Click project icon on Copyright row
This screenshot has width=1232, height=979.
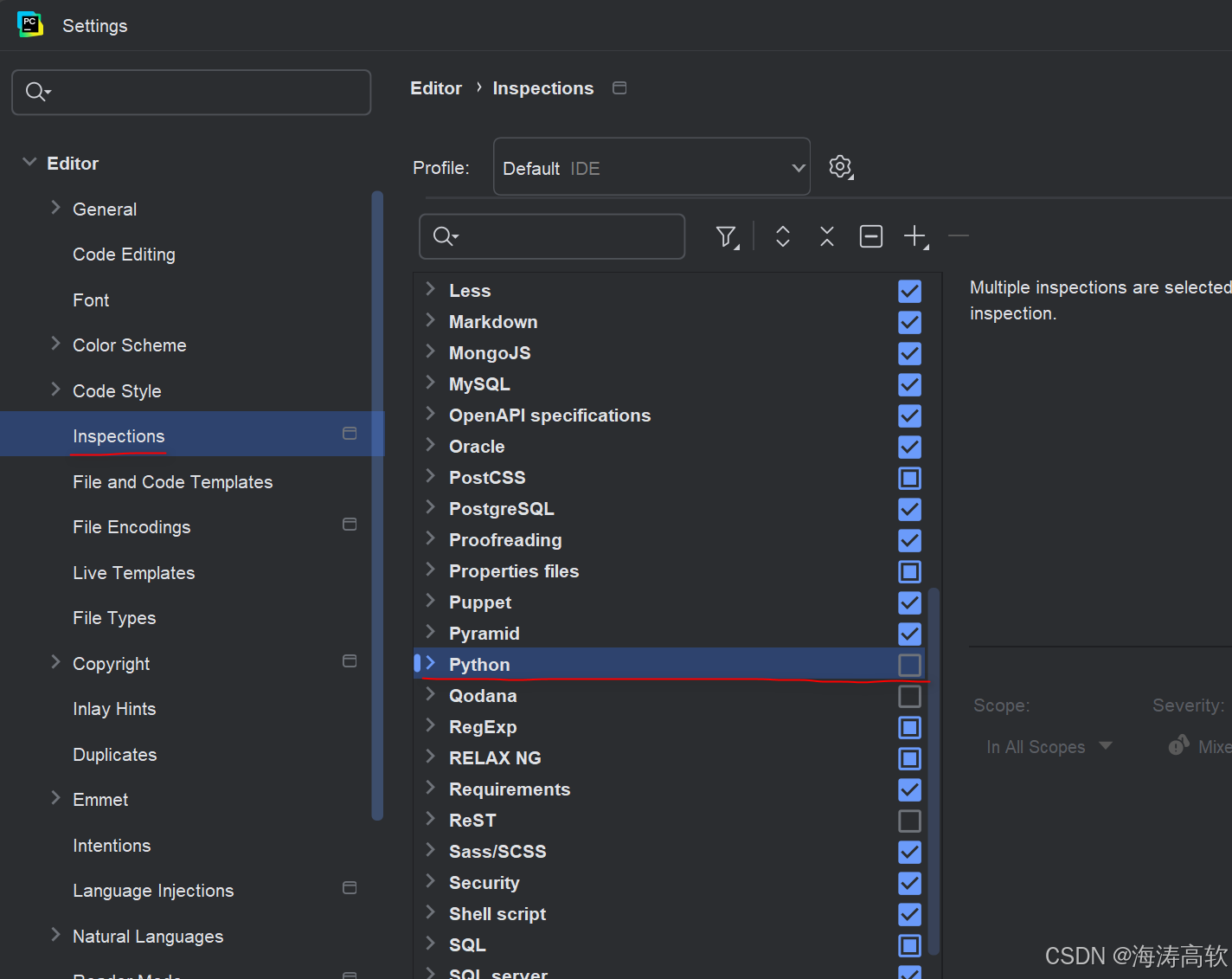click(x=350, y=660)
